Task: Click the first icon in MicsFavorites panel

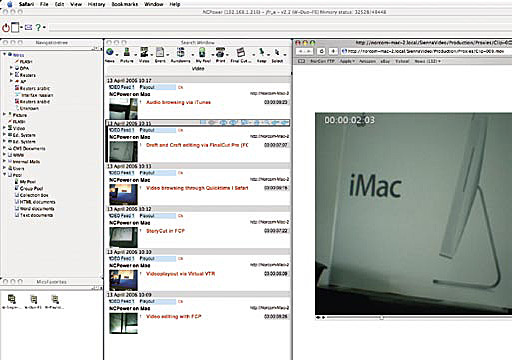Action: pyautogui.click(x=12, y=299)
